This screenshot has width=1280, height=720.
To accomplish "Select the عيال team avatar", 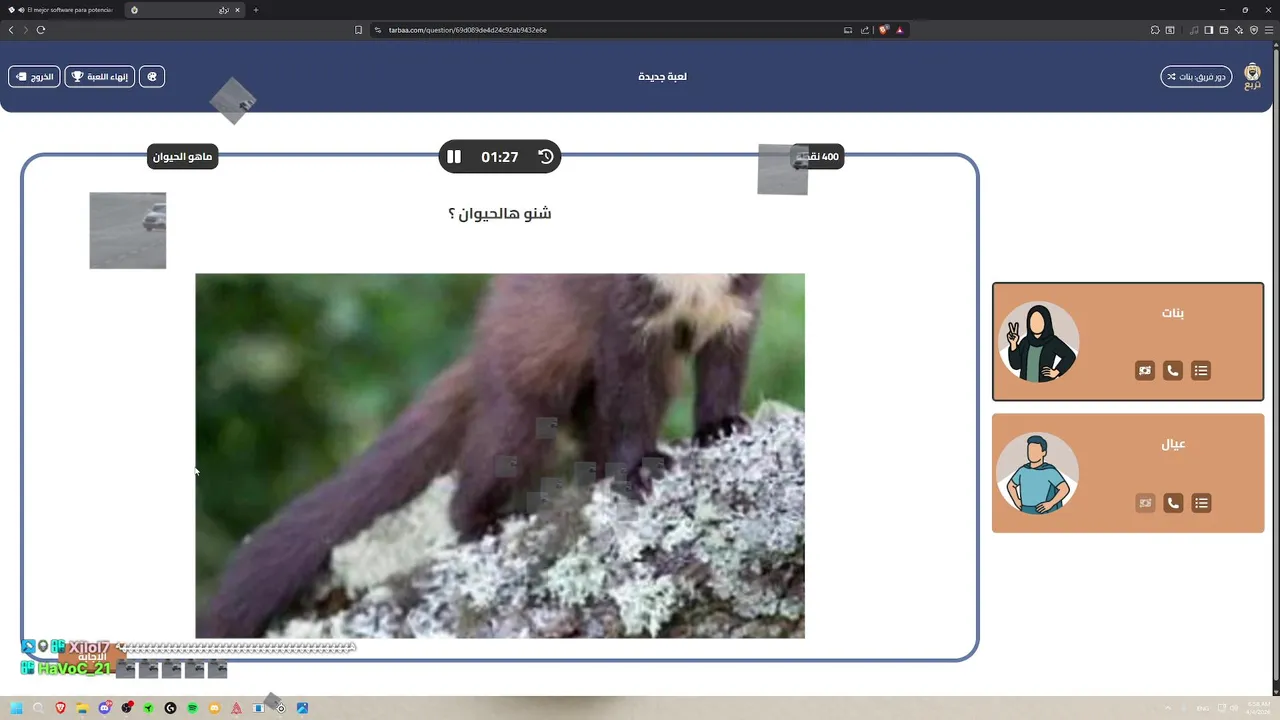I will pos(1038,474).
